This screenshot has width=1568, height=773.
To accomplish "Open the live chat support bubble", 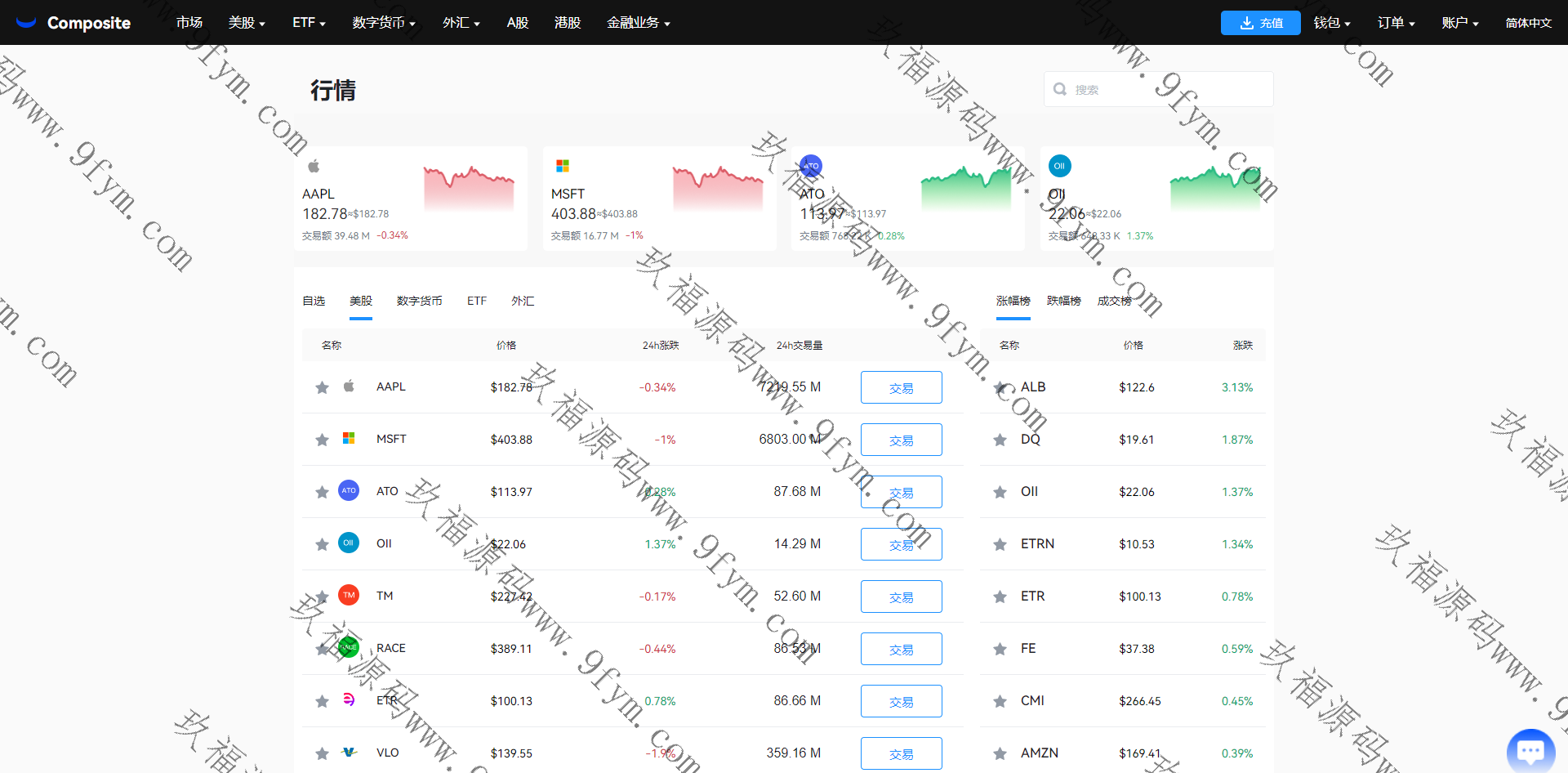I will tap(1530, 750).
